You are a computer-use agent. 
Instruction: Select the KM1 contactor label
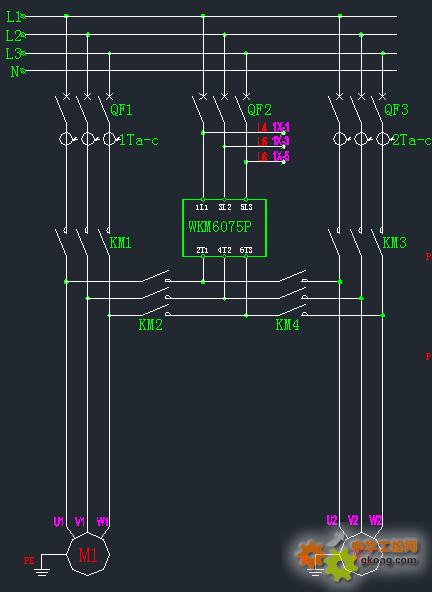[x=120, y=243]
